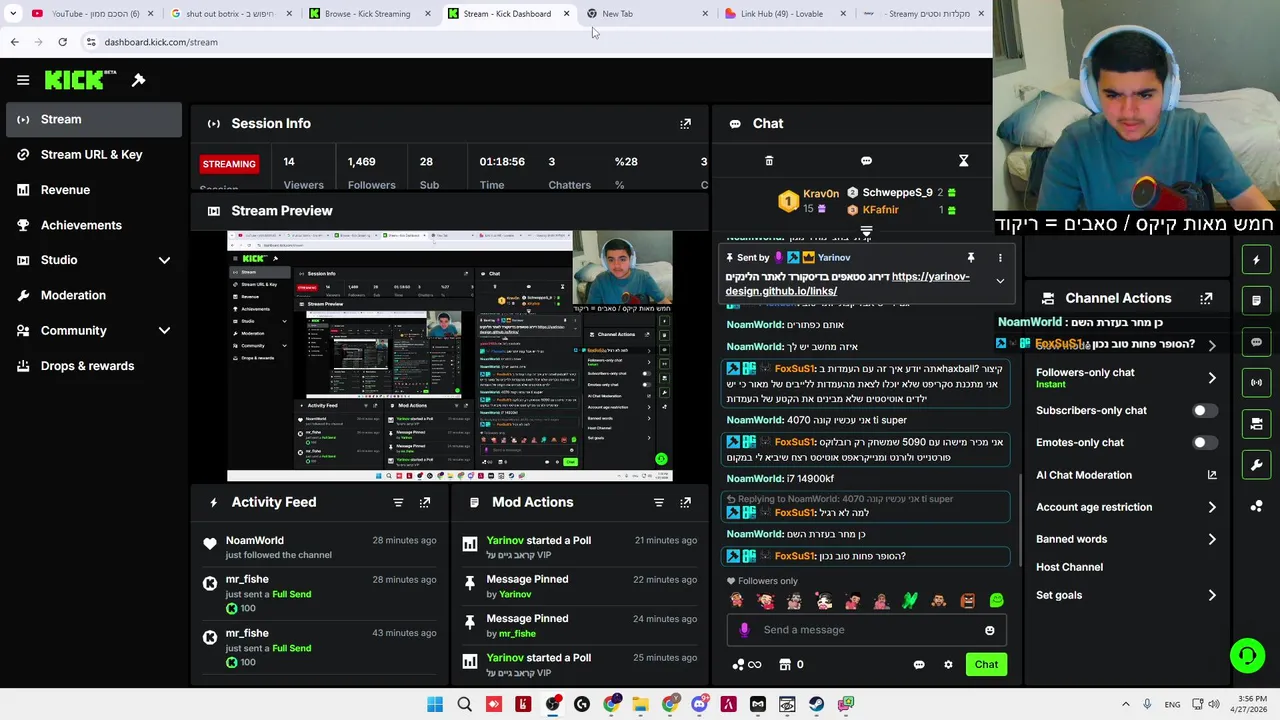
Task: Open Windows taskbar search
Action: [x=464, y=705]
